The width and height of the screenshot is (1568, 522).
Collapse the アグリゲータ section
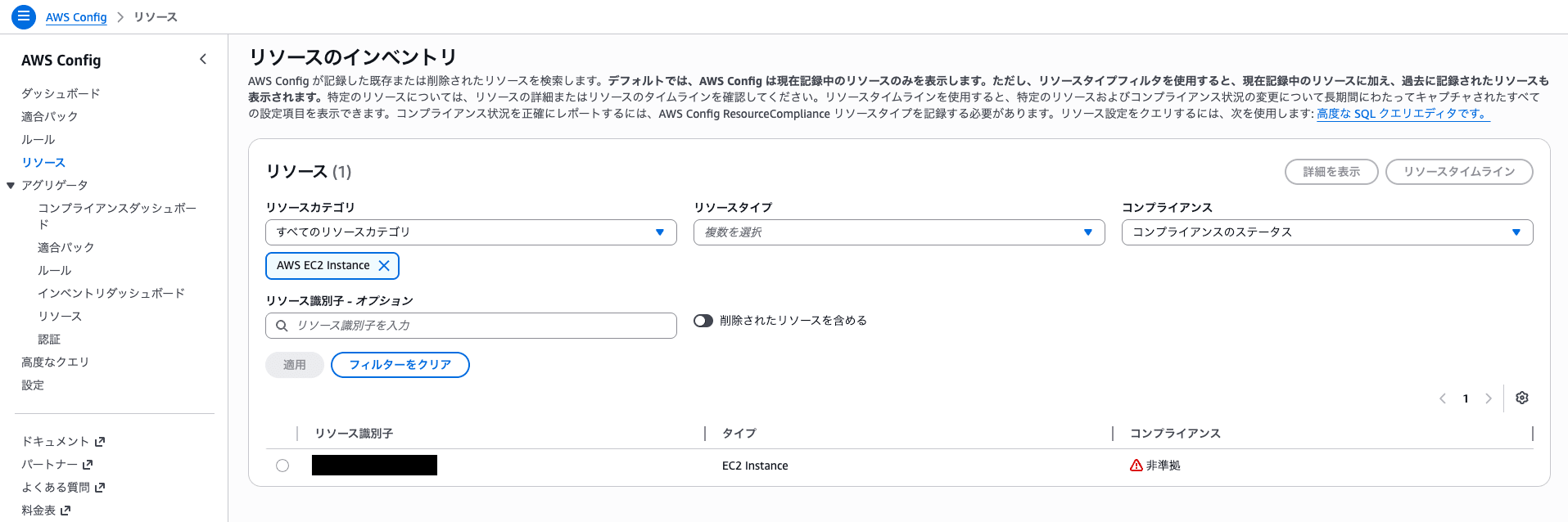(11, 186)
